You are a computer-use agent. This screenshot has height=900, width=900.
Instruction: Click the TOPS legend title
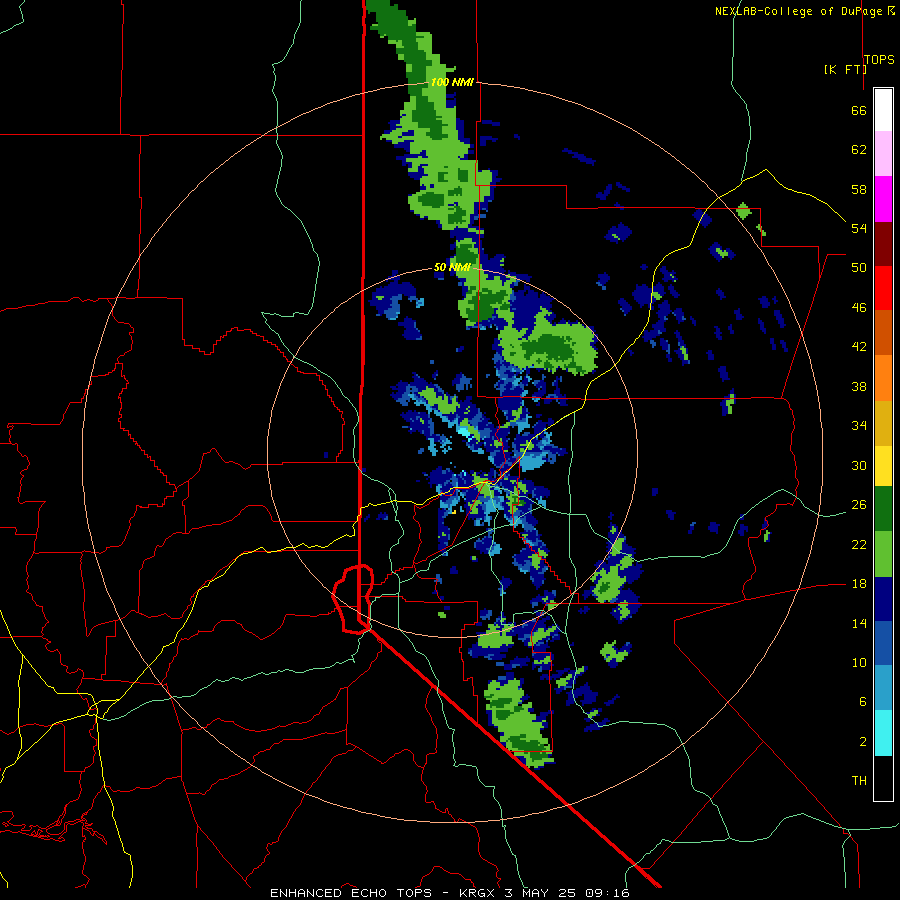(879, 59)
